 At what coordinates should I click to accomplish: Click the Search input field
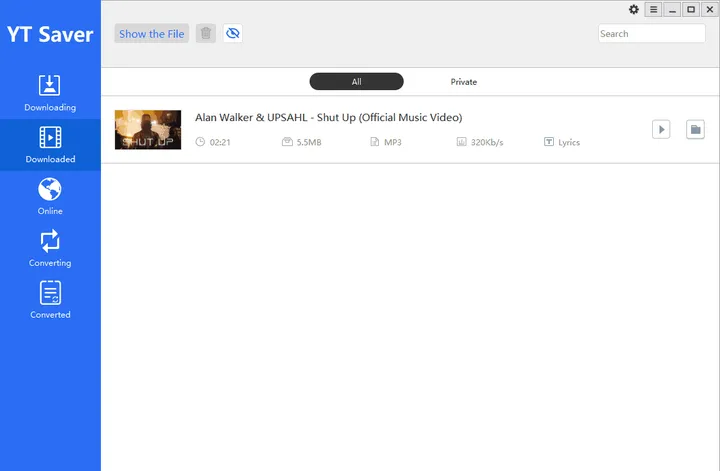point(651,34)
